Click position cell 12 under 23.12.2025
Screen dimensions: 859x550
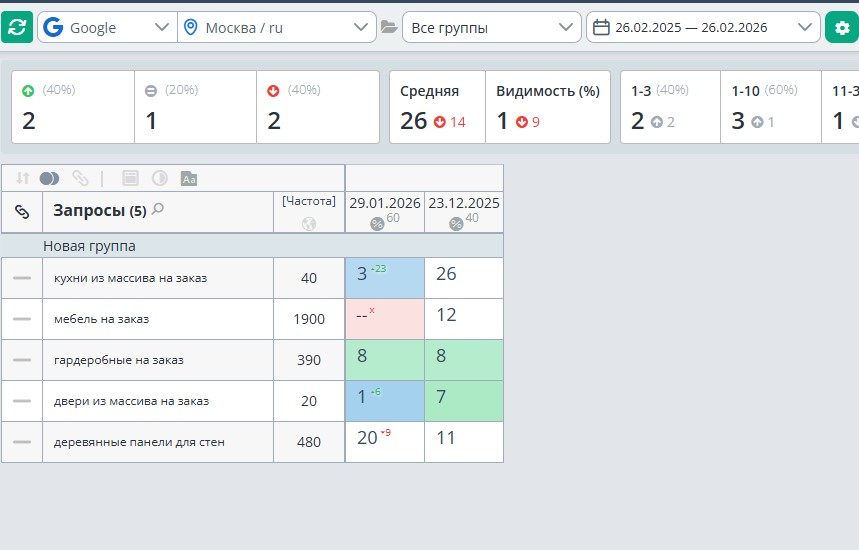pos(463,319)
